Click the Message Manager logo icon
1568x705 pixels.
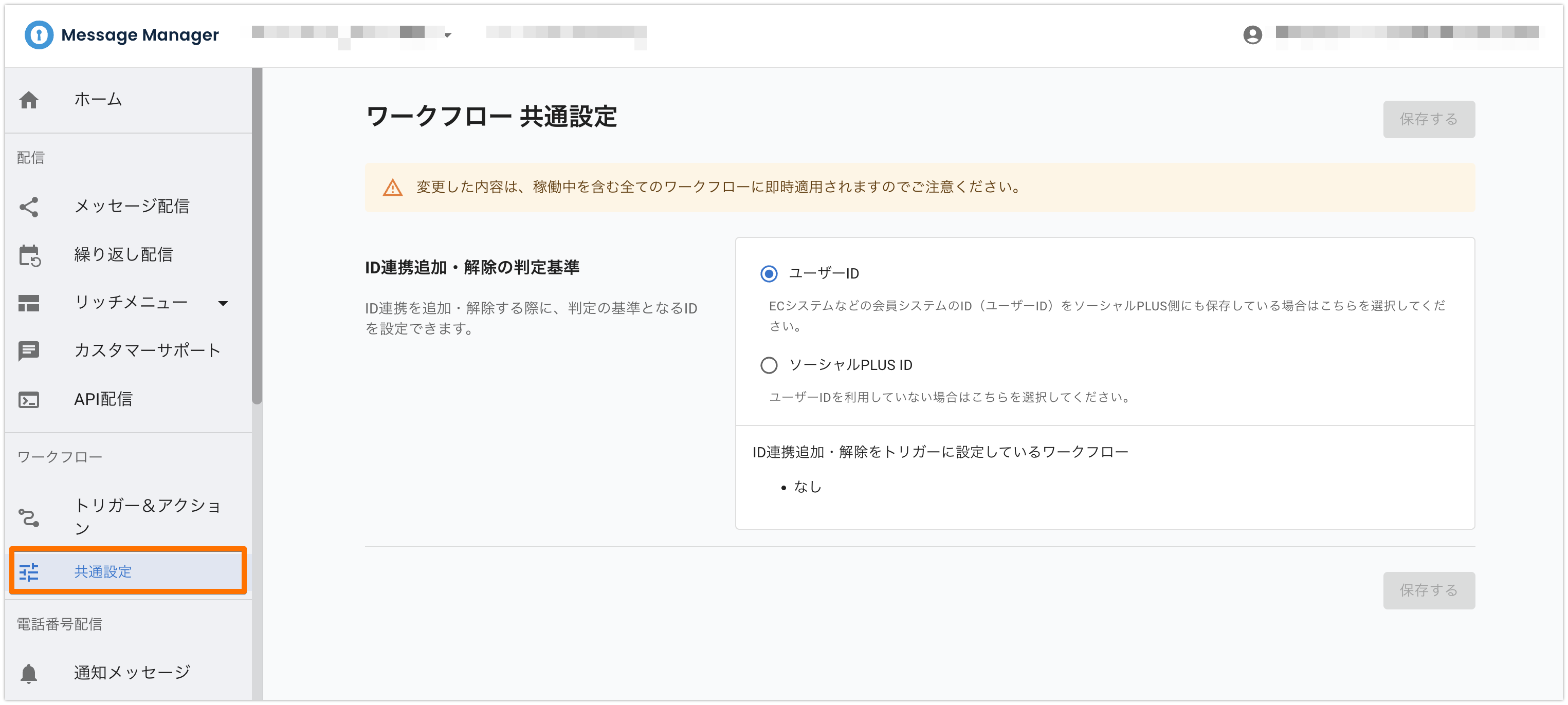tap(39, 34)
